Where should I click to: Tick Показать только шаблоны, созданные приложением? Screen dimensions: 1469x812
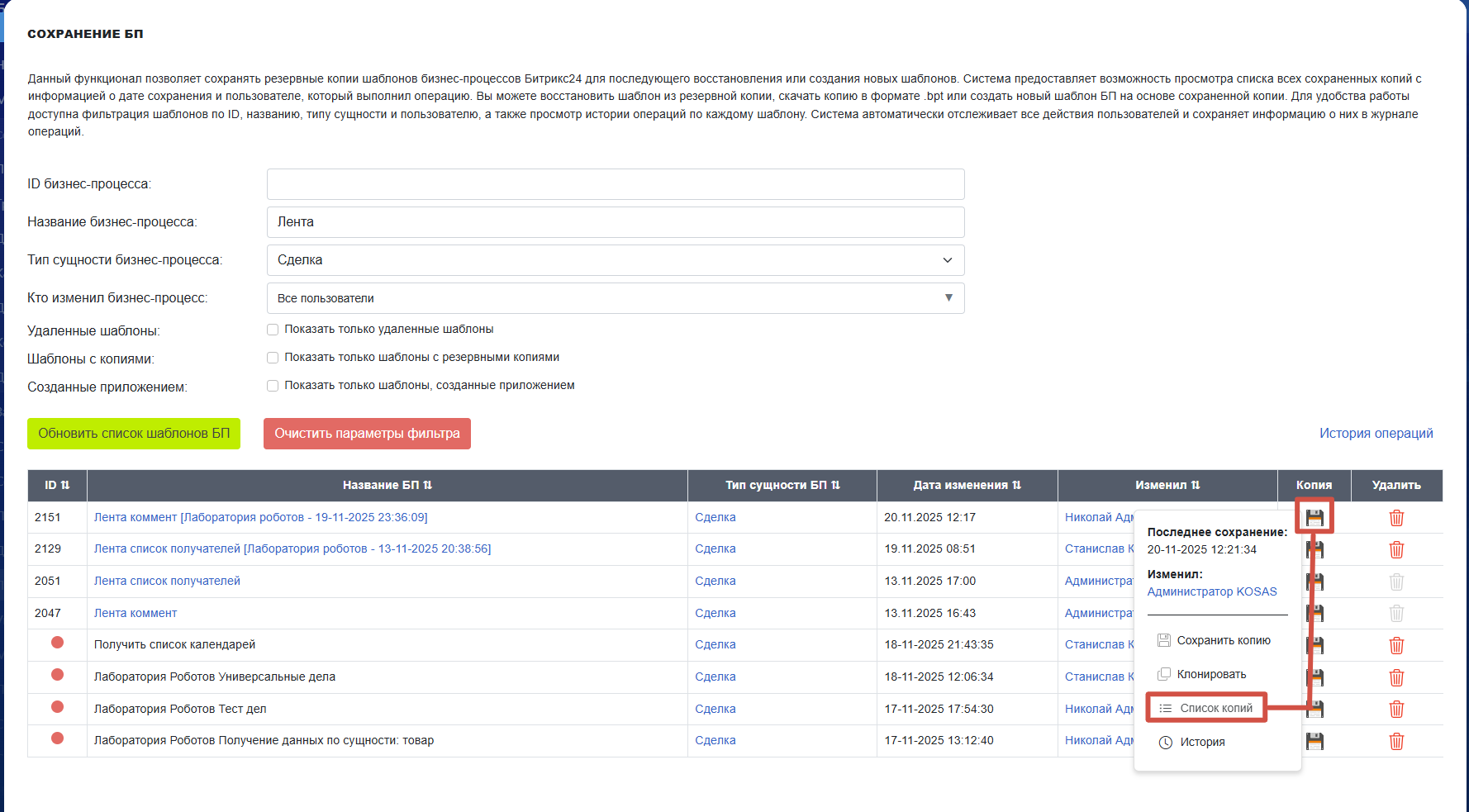273,386
